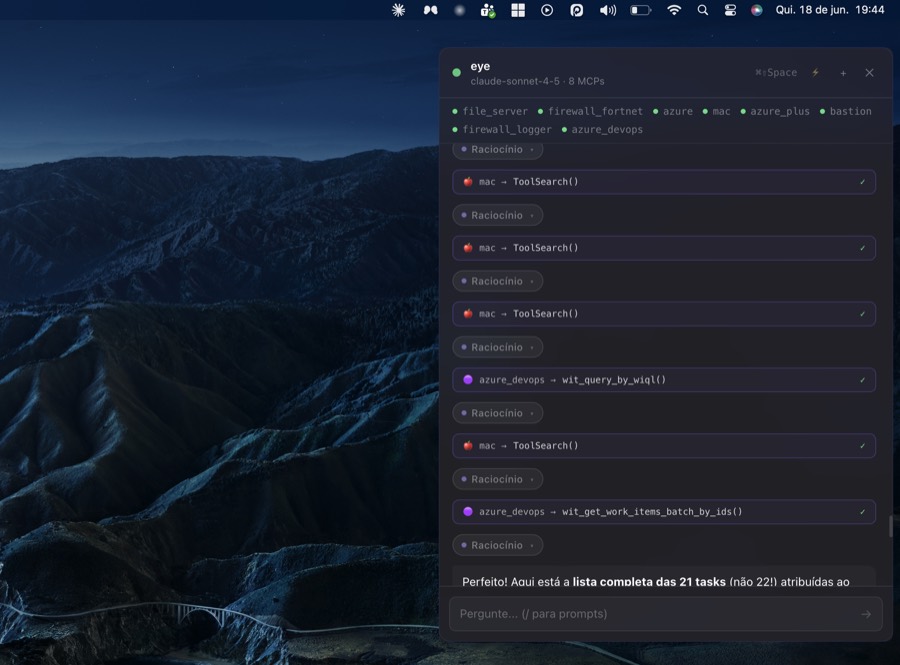This screenshot has width=900, height=665.
Task: Click the lightning bolt icon in eye header
Action: [x=816, y=72]
